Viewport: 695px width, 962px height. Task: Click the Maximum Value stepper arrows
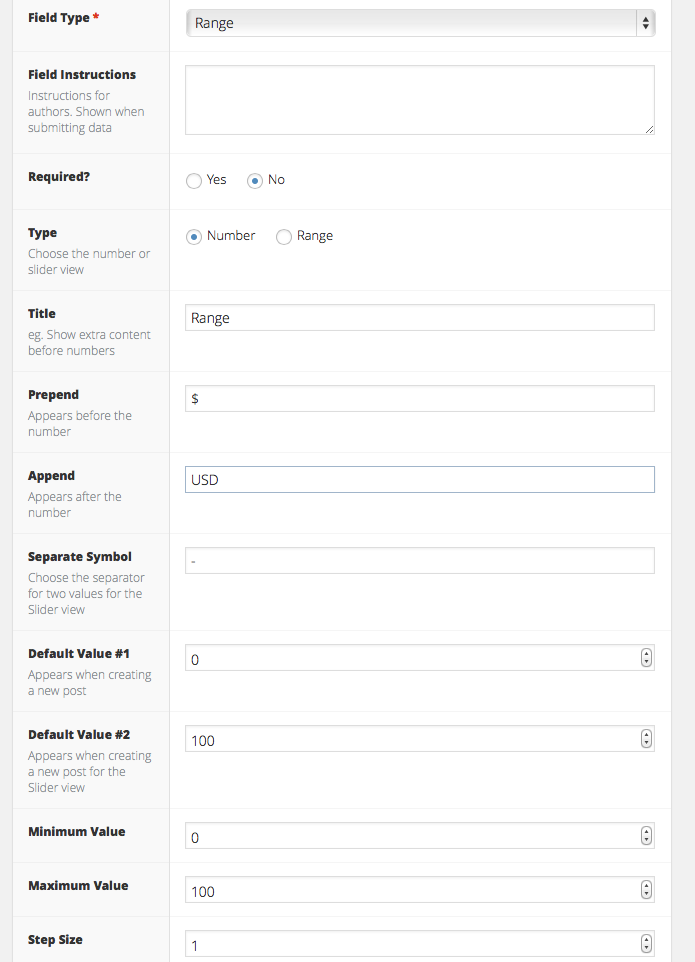(646, 890)
